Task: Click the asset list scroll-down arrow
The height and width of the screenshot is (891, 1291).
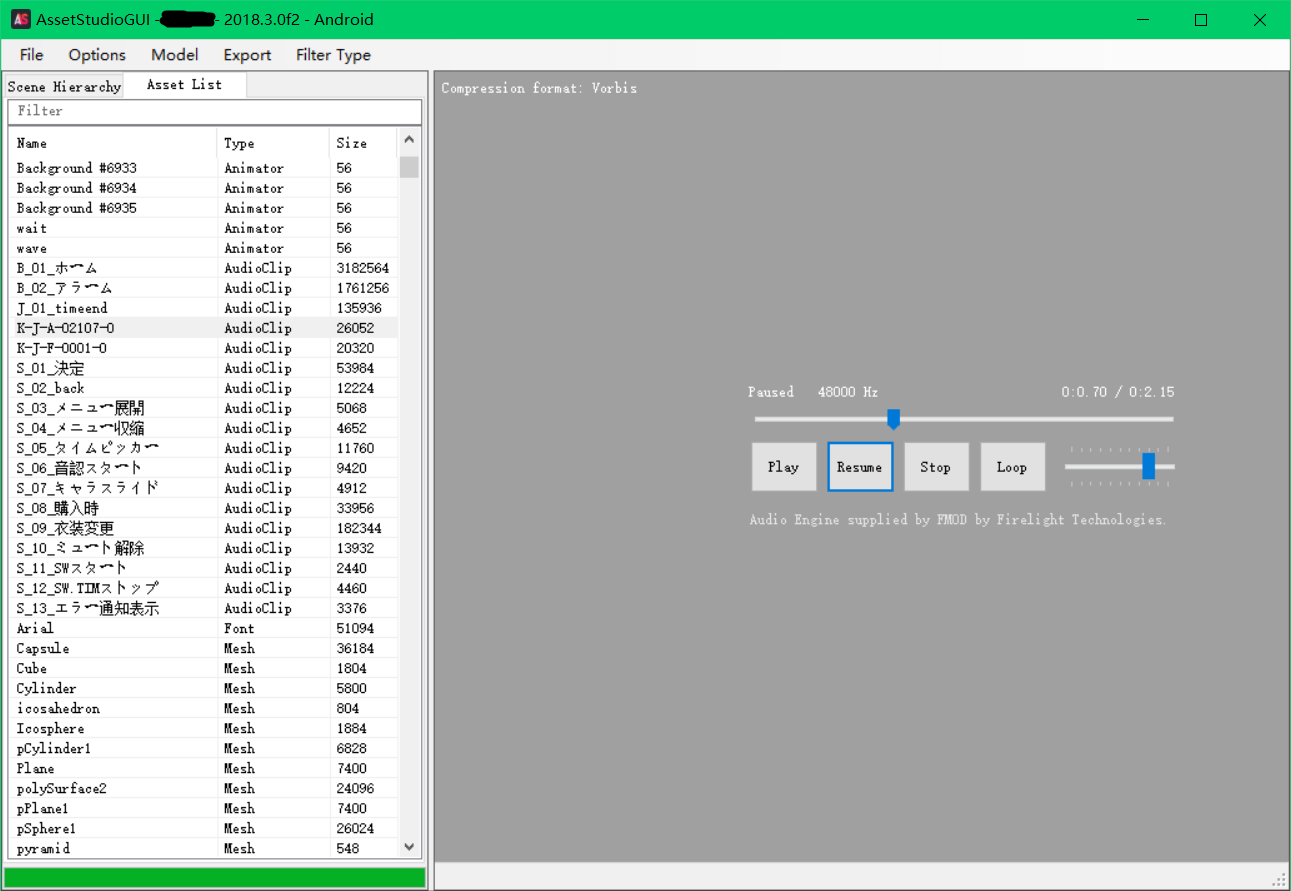Action: coord(409,846)
